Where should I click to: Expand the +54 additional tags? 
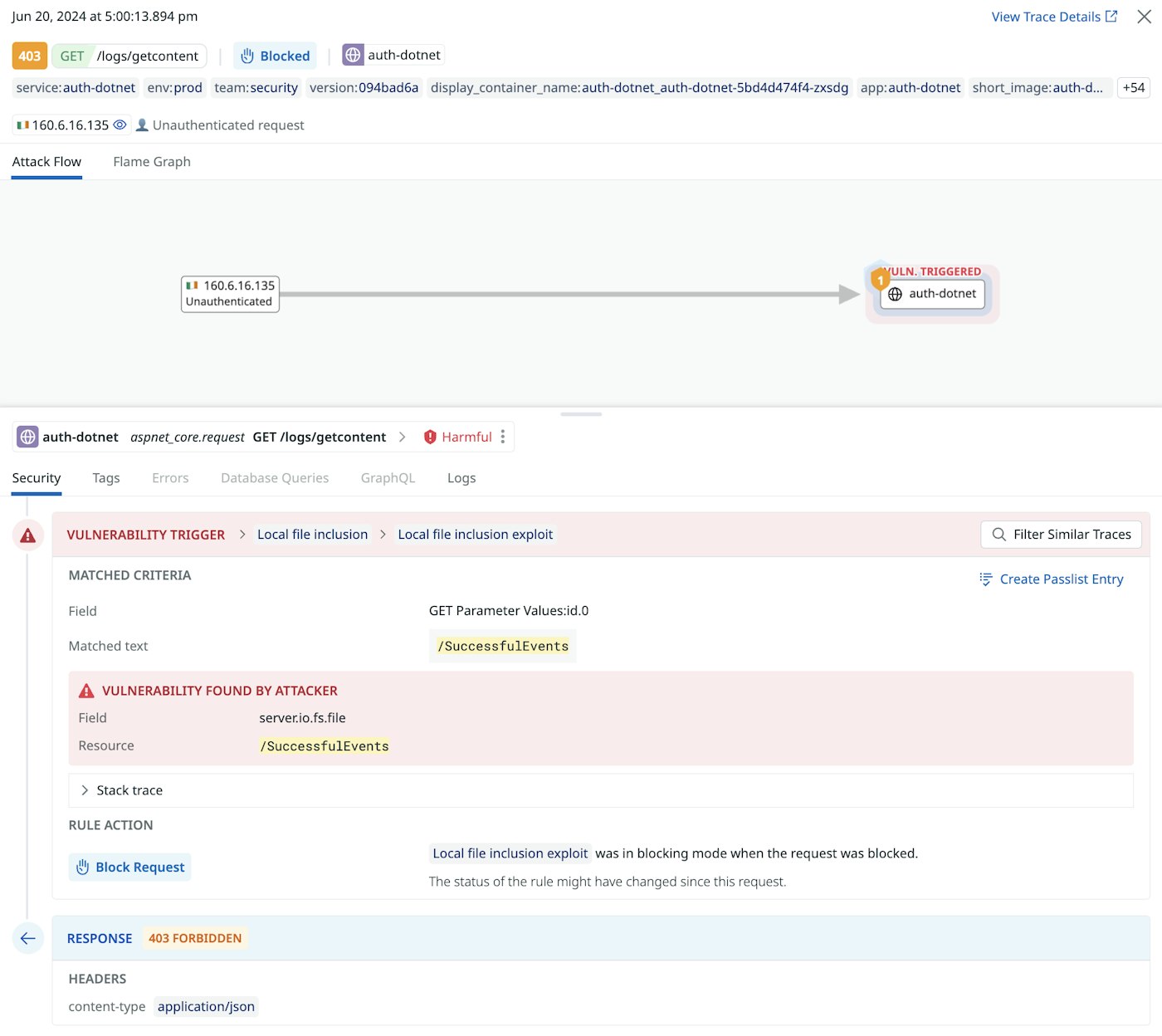pyautogui.click(x=1133, y=87)
